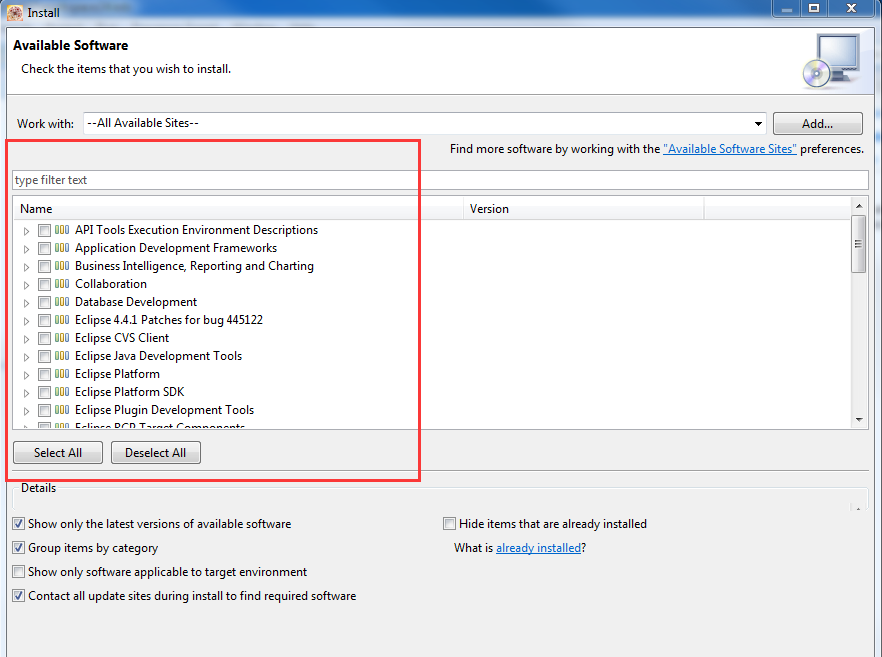Click the category icon next to Database Development
Viewport: 882px width, 657px height.
(62, 302)
